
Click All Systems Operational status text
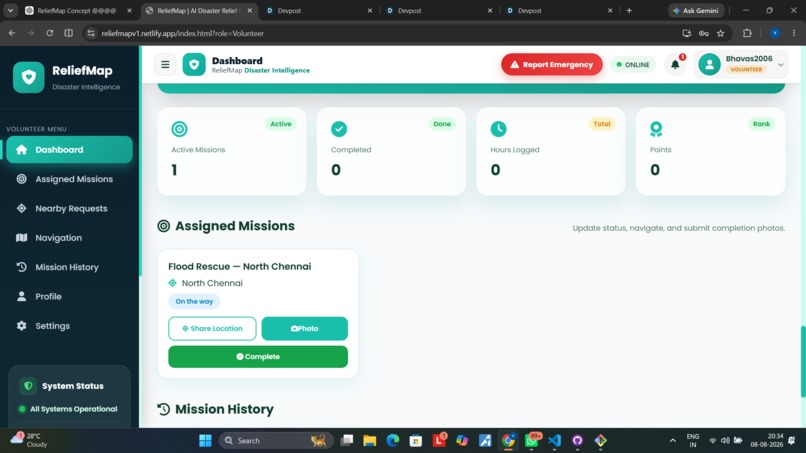coord(74,409)
